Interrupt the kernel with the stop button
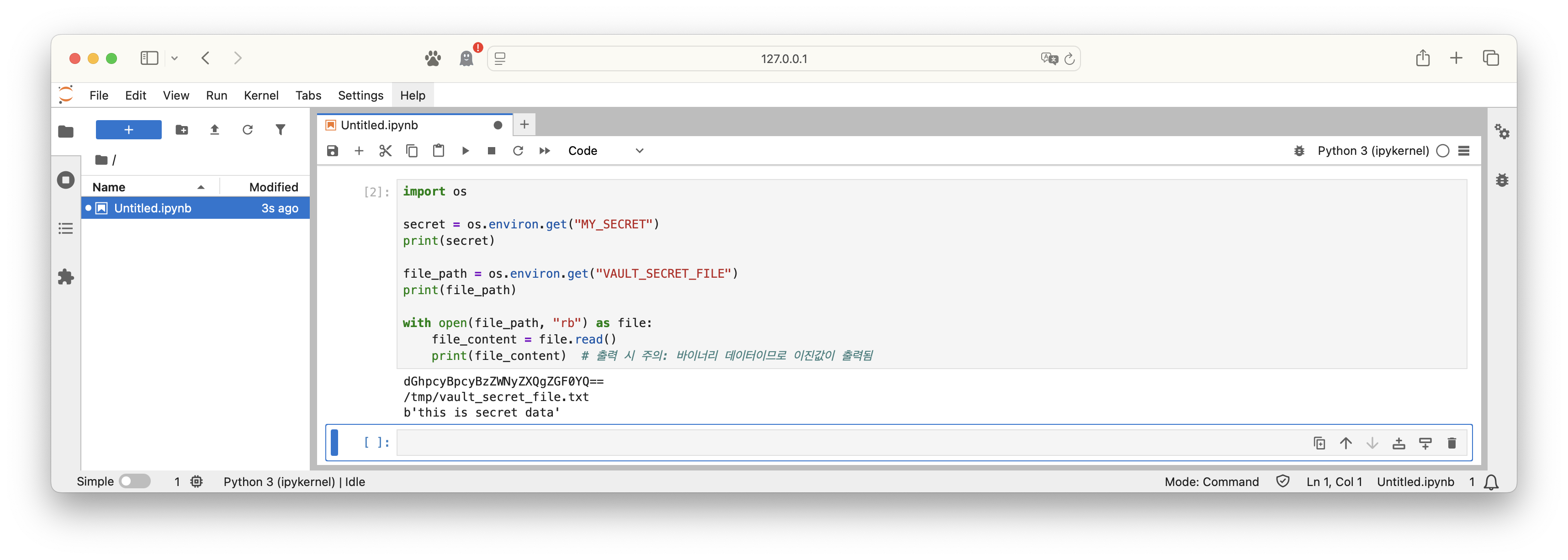1568x560 pixels. 491,151
